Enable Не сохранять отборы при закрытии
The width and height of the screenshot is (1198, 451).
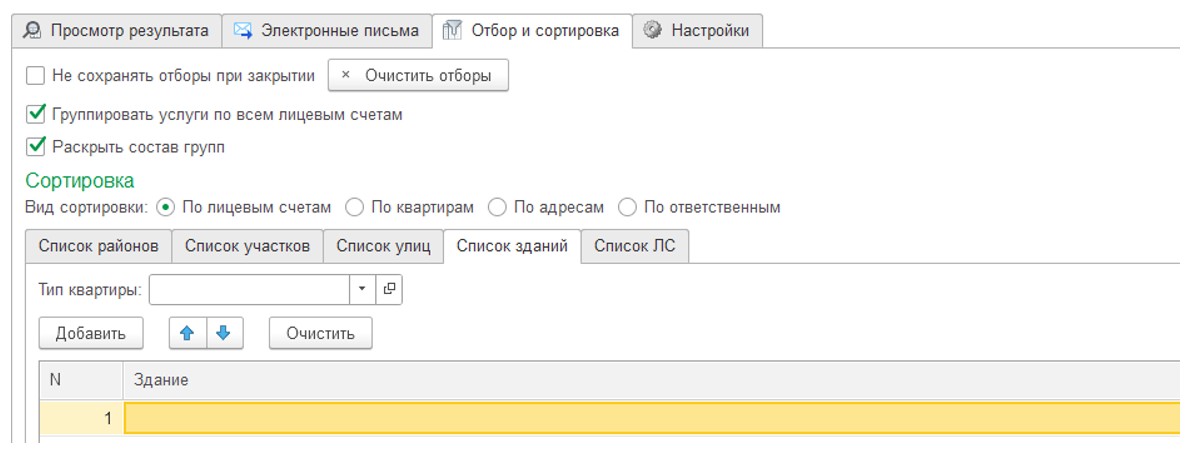(36, 76)
